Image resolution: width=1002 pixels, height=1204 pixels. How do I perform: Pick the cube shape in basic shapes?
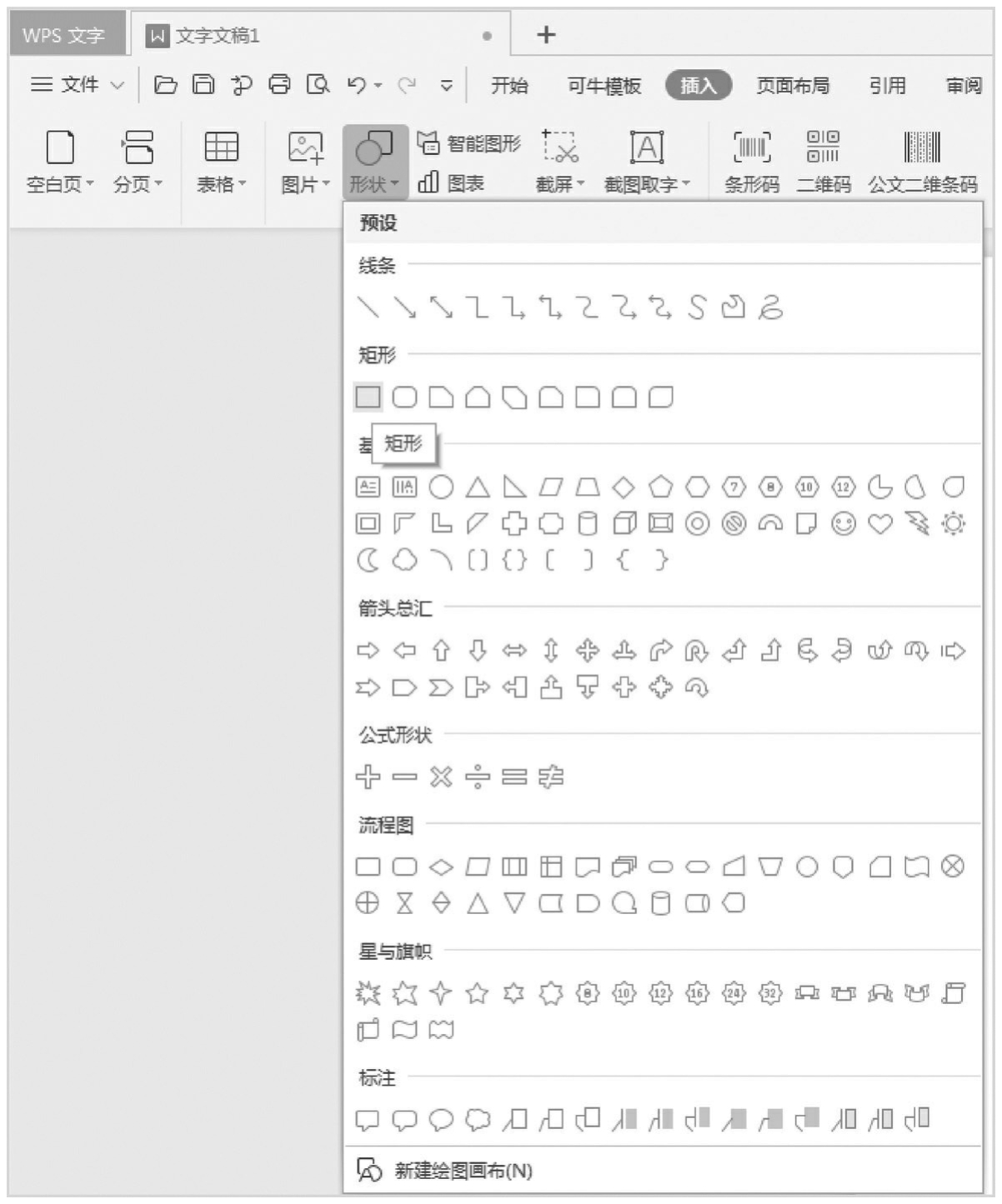624,523
